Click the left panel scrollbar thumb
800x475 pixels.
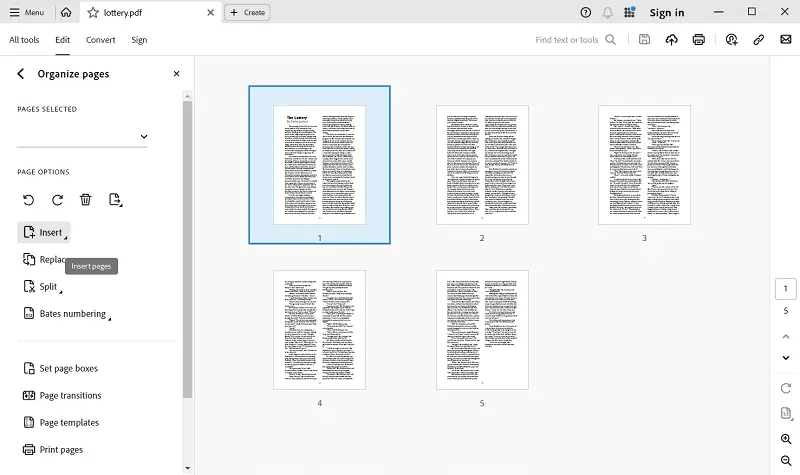(x=187, y=249)
